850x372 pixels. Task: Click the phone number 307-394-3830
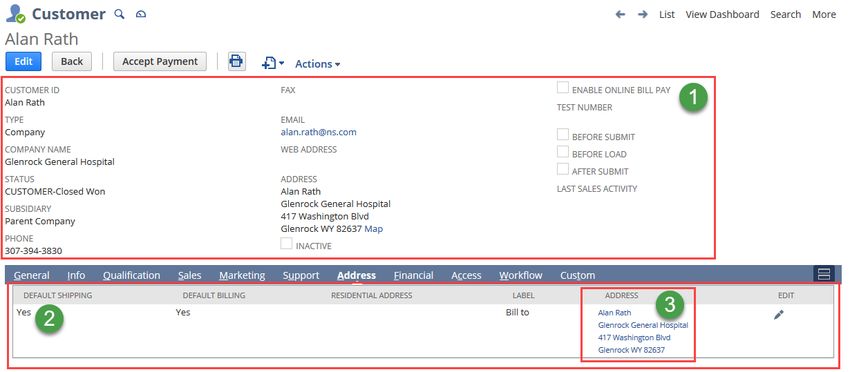pos(33,251)
